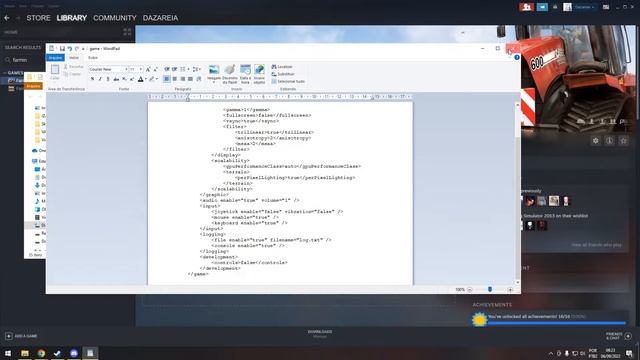Increase paragraph indent
The image size is (640, 360).
[175, 69]
